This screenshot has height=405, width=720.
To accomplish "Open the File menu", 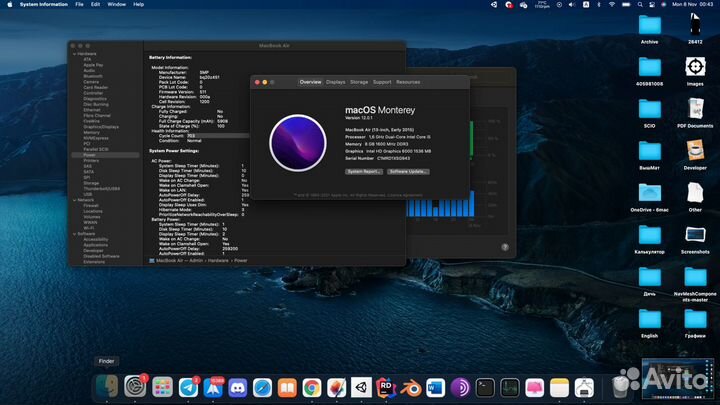I will click(x=79, y=4).
